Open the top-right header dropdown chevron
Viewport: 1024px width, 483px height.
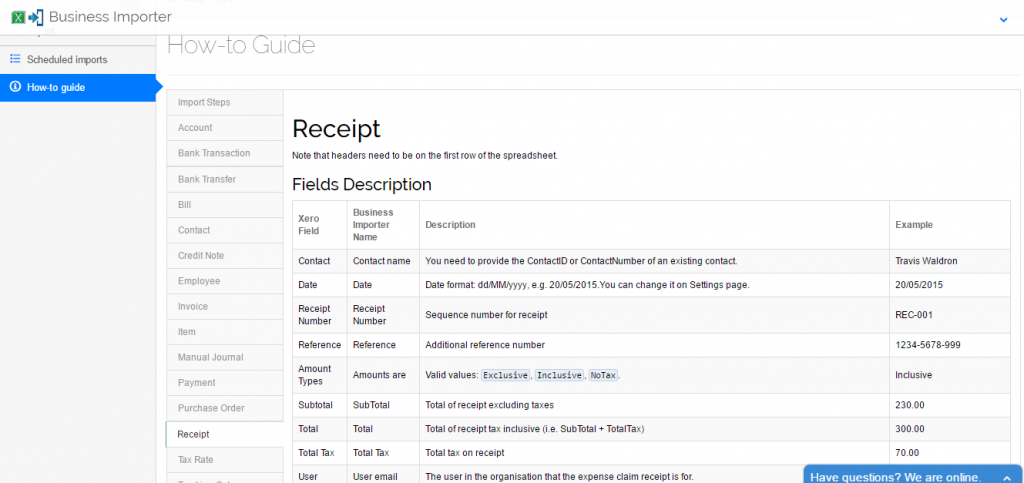pos(1004,20)
